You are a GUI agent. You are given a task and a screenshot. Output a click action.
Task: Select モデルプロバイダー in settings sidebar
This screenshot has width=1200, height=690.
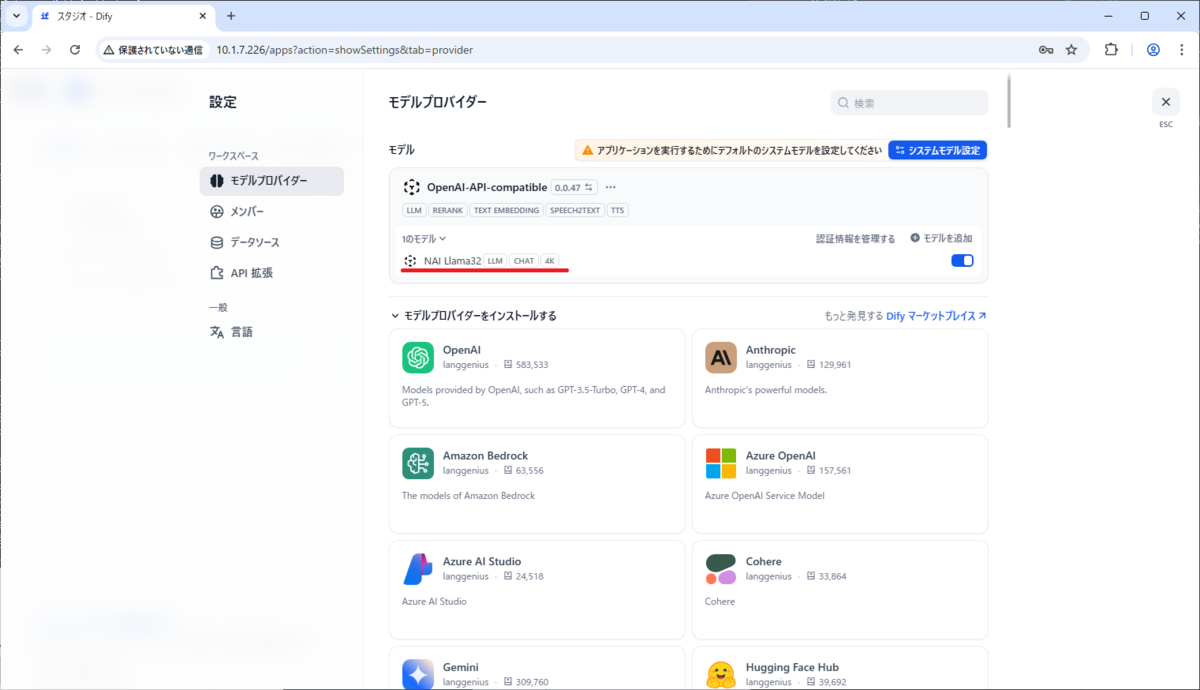(272, 181)
